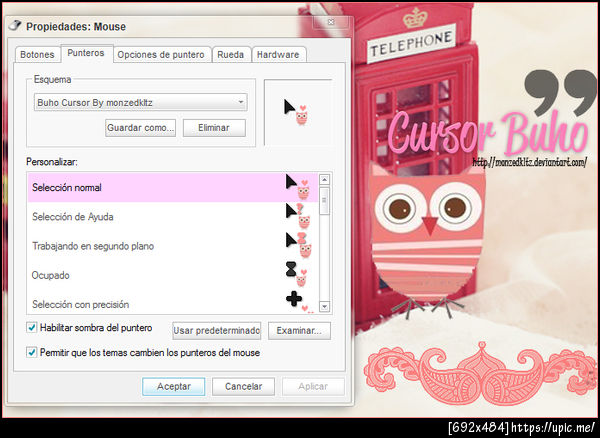Viewport: 600px width, 438px height.
Task: Switch to the Rueda tab
Action: pos(230,55)
